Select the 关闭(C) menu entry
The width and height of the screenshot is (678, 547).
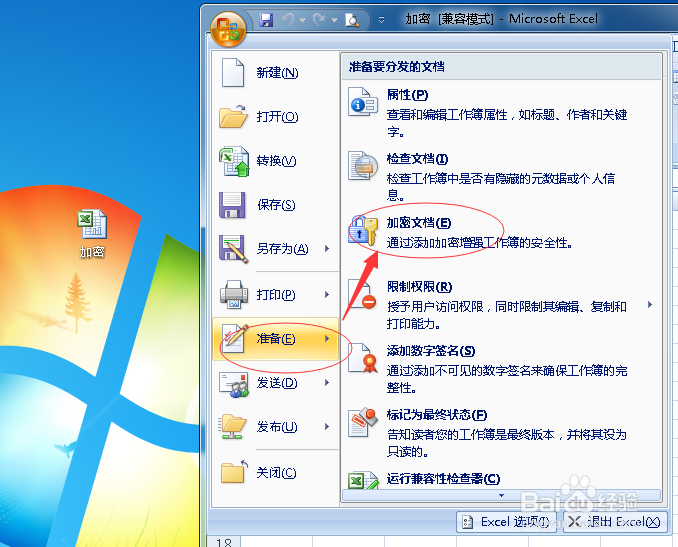tap(275, 473)
